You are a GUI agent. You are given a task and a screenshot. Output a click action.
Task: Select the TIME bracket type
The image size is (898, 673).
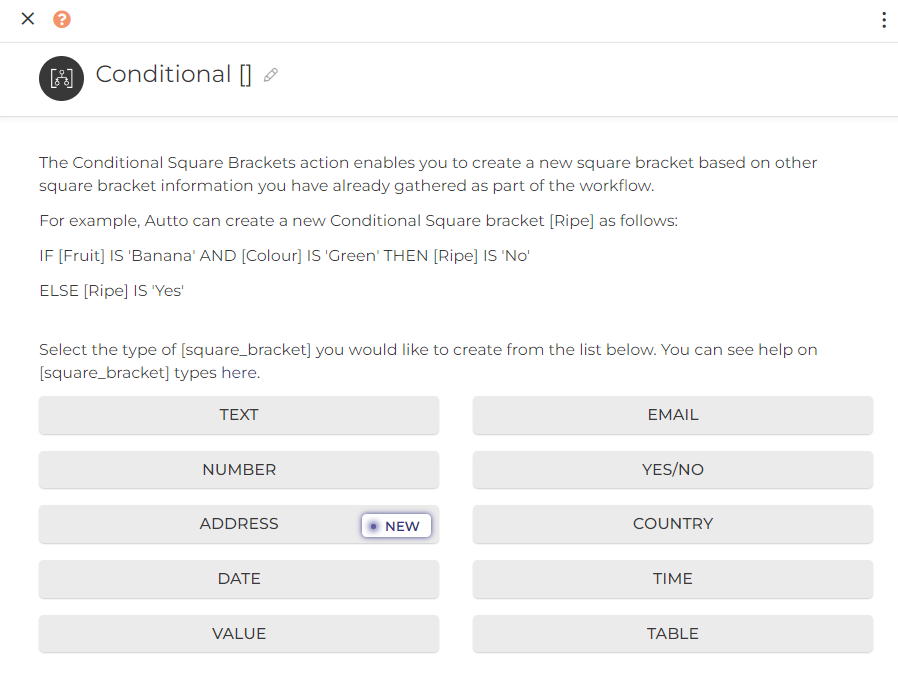click(x=672, y=579)
